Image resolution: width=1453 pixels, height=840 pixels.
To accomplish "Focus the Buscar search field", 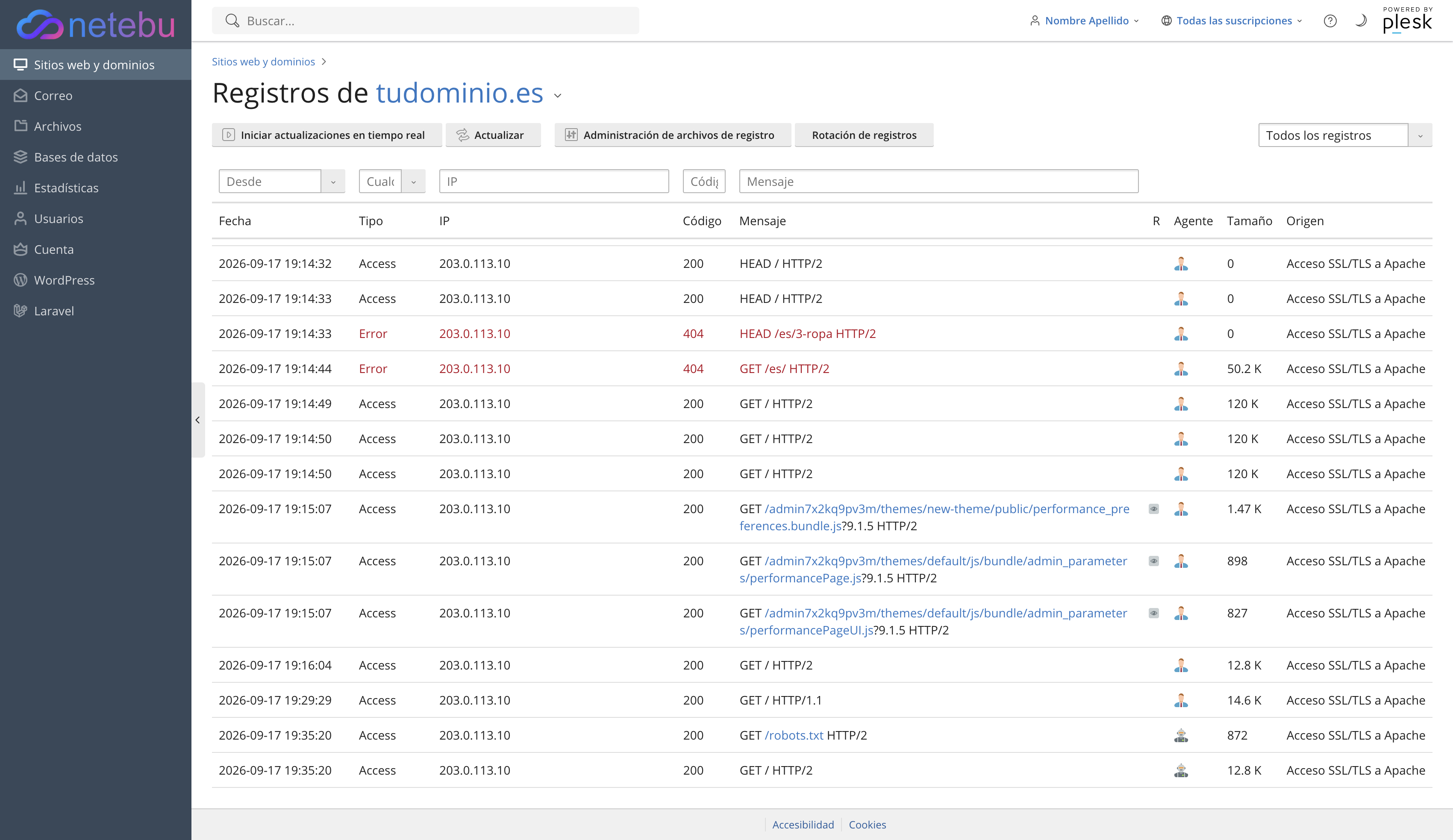I will click(426, 21).
